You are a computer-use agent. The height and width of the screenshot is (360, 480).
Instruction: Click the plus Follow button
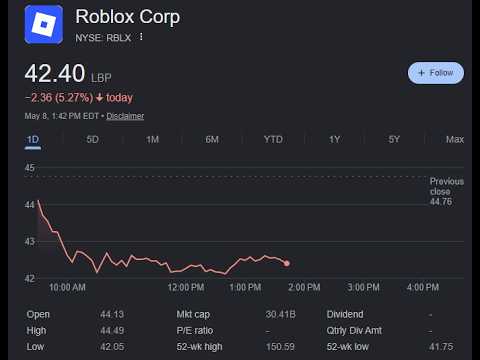[436, 73]
